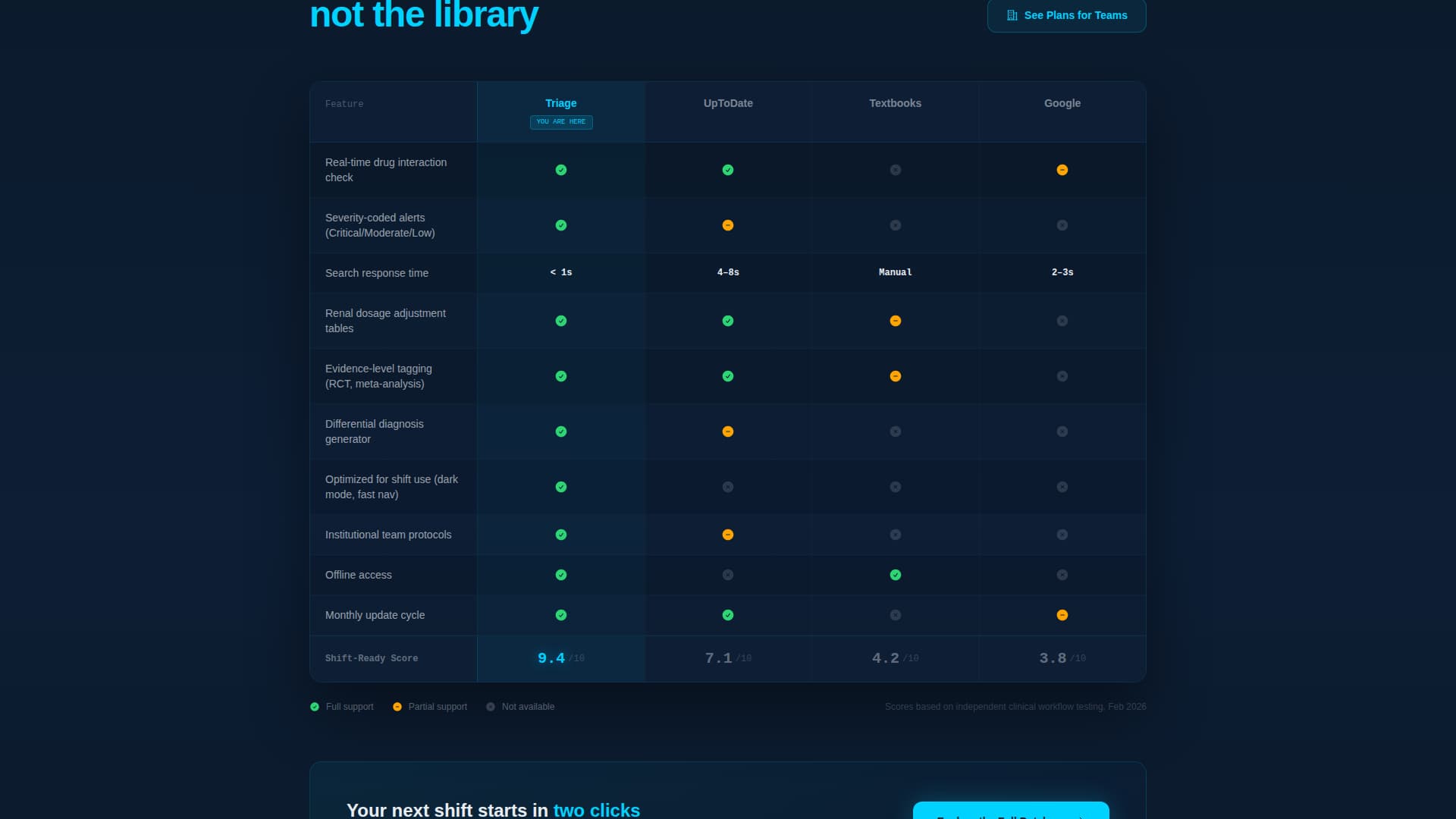Click Google's unavailable icon for Optimized for shift use

click(1062, 487)
